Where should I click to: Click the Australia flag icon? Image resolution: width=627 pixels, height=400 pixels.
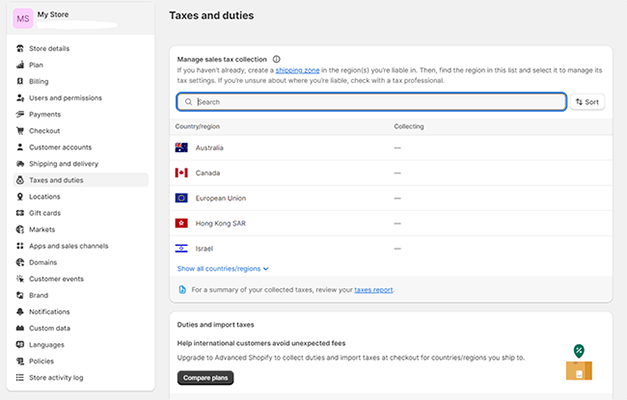tap(181, 148)
